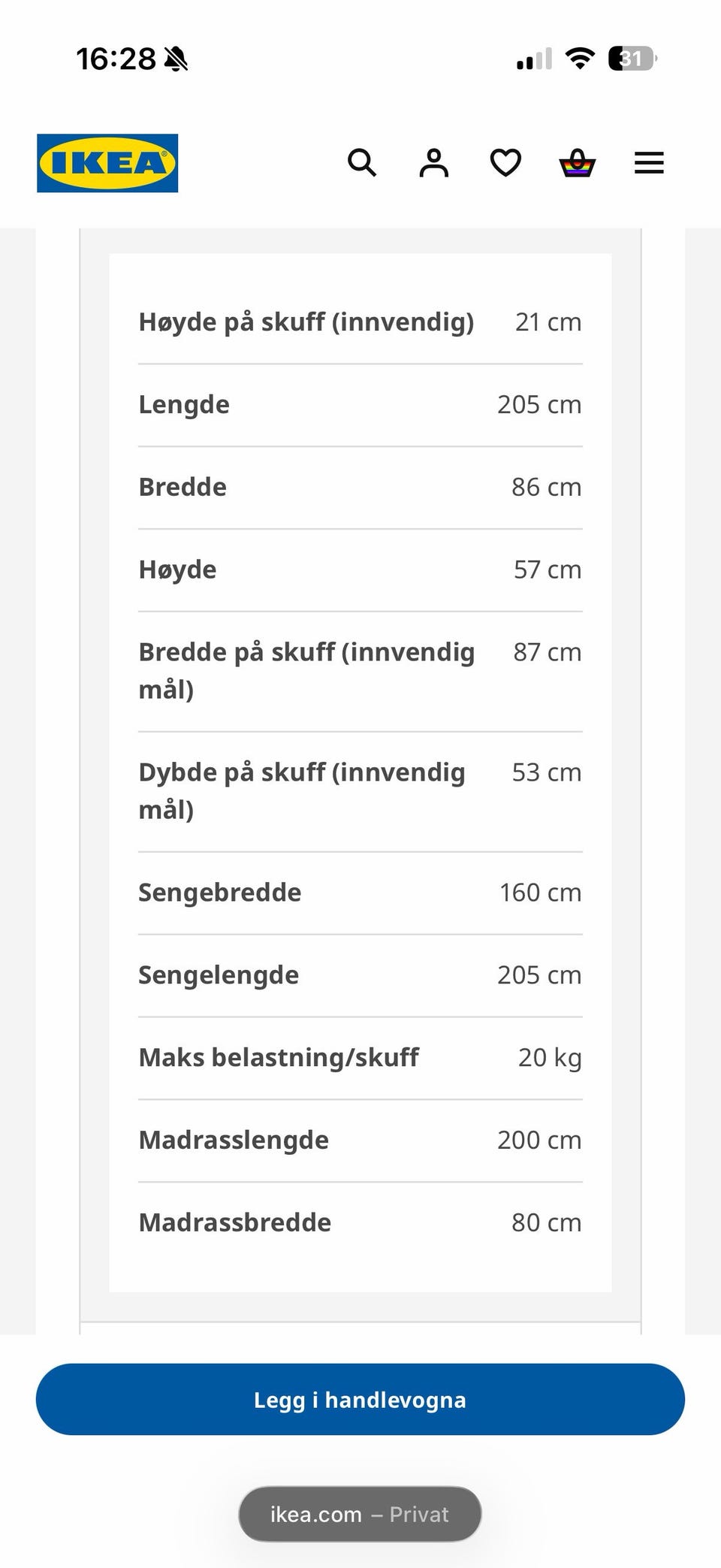Open the shopping basket icon
The image size is (721, 1568).
(578, 162)
